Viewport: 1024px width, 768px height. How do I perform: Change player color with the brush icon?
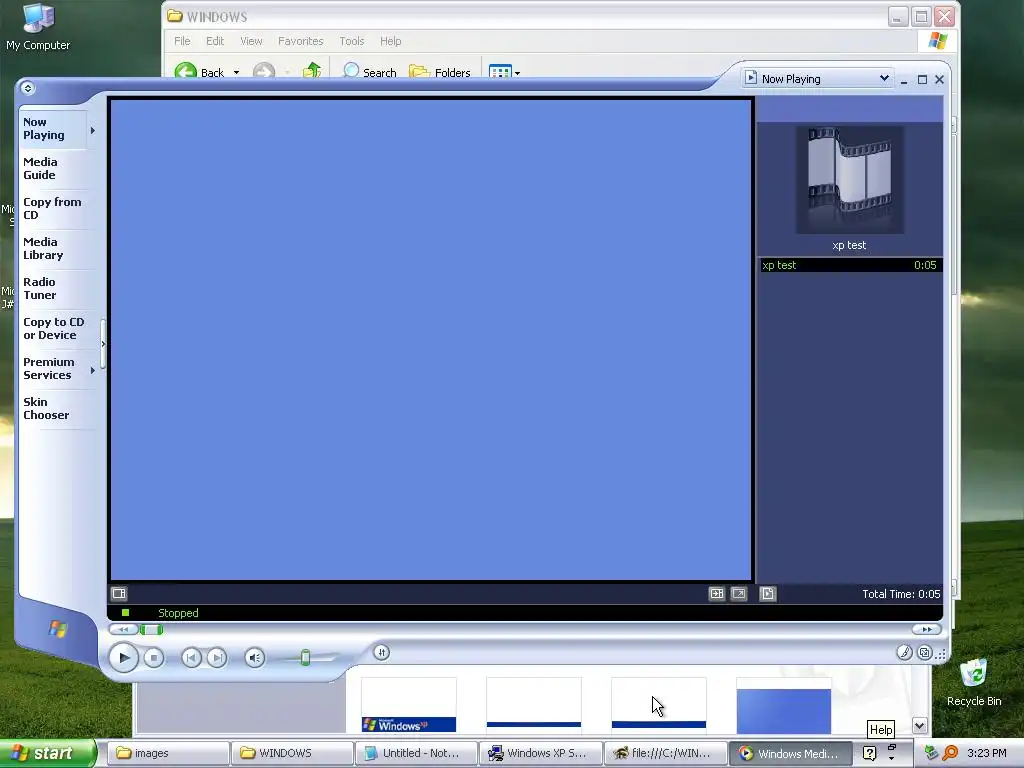904,652
